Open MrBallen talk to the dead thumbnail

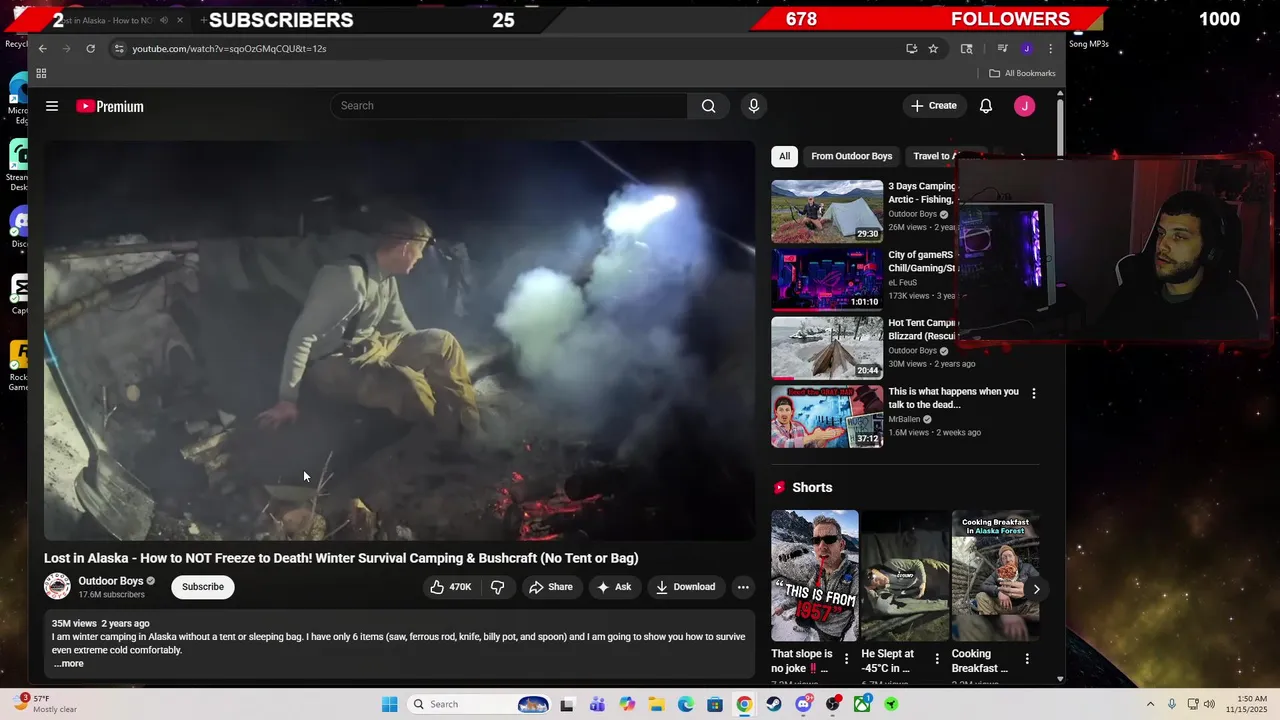click(x=827, y=416)
